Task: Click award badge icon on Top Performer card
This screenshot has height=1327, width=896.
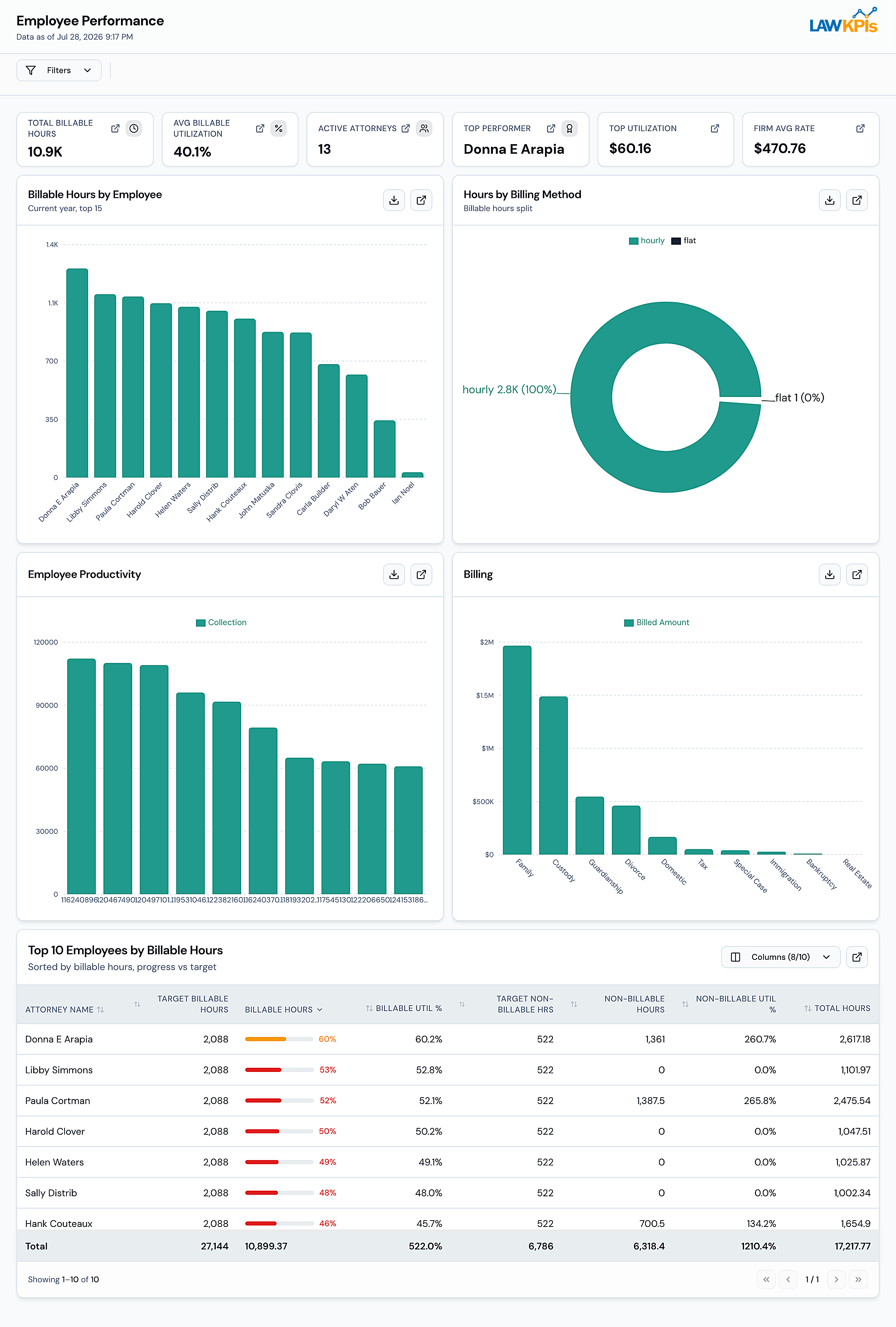Action: [570, 128]
